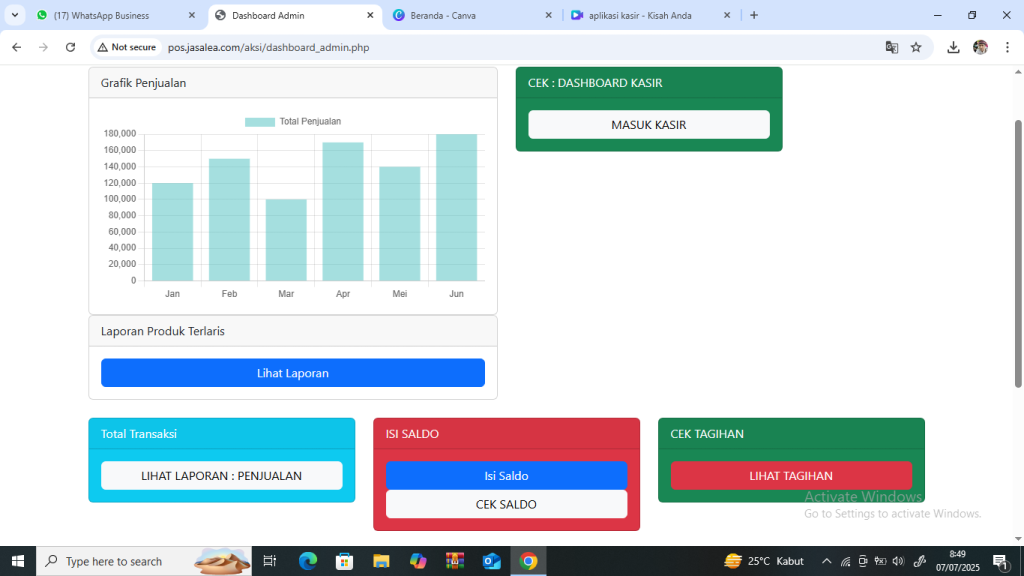Launch Microsoft Edge from the taskbar
The image size is (1024, 576).
[x=307, y=561]
